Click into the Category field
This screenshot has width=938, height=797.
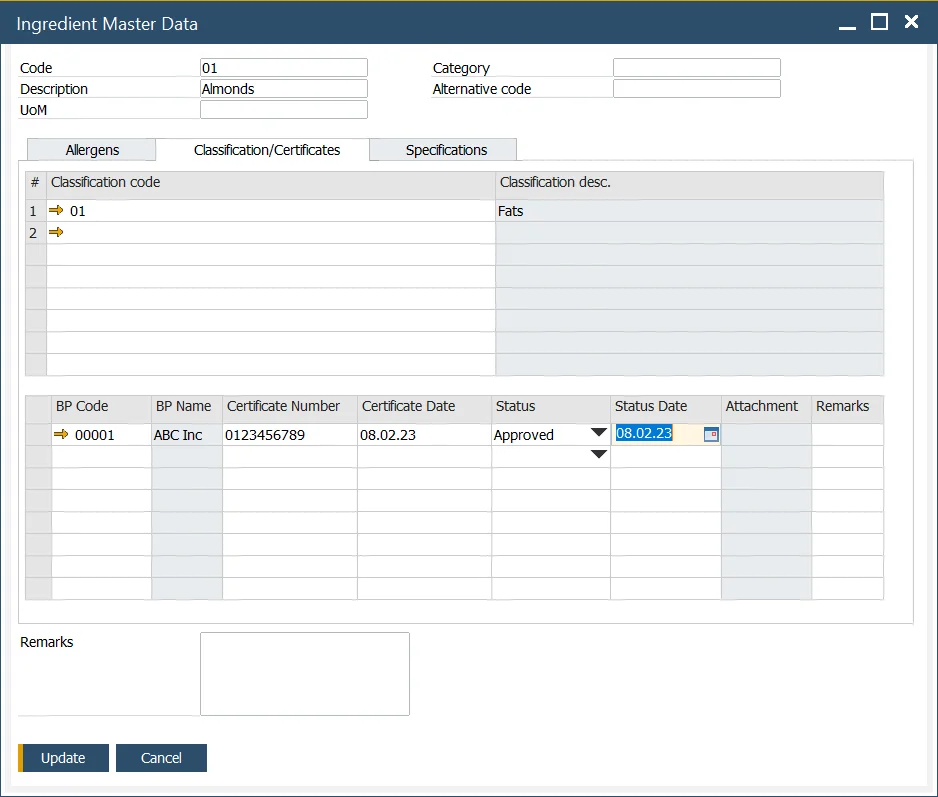click(x=696, y=68)
